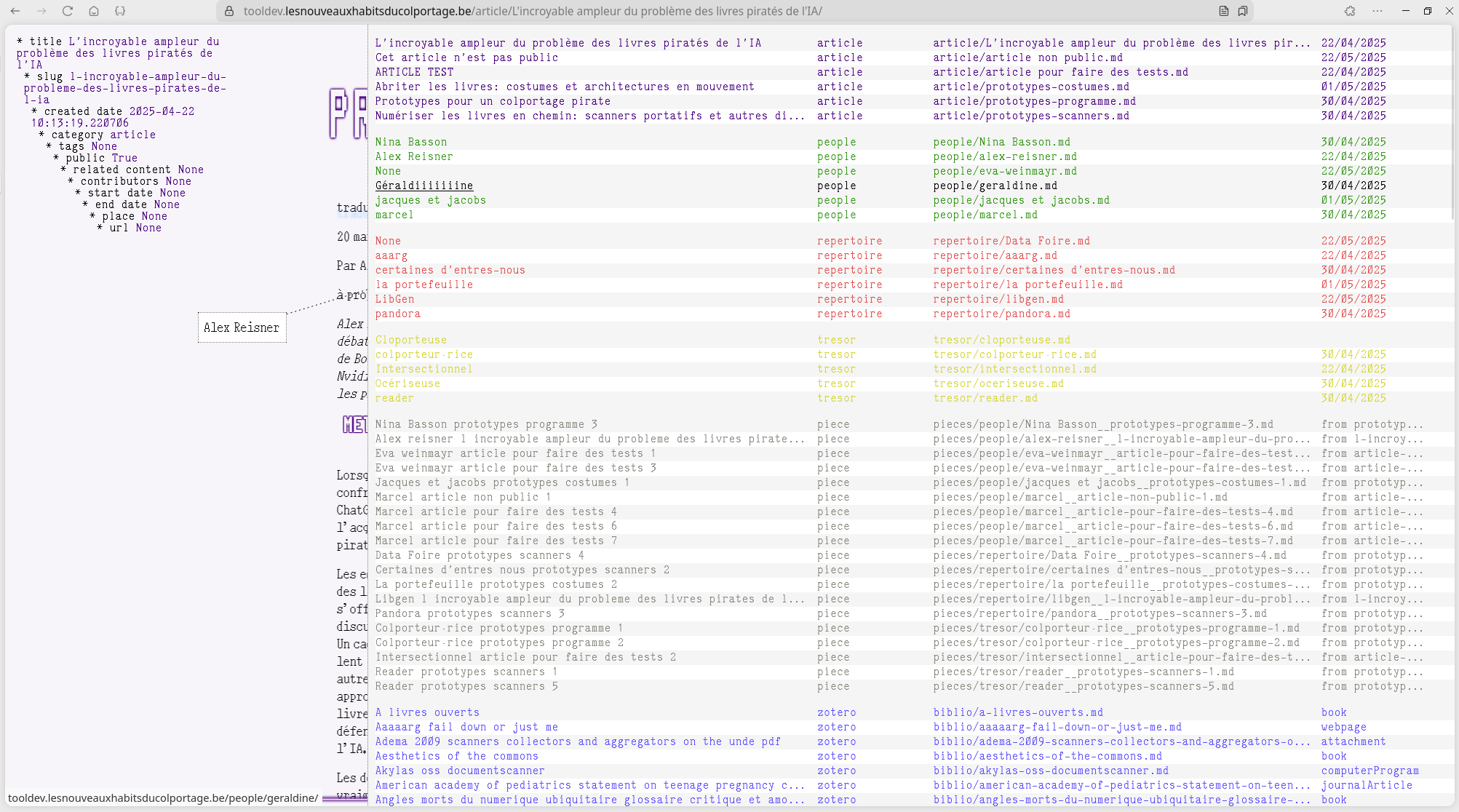Open the LibGen repertoire entry
1459x812 pixels.
pyautogui.click(x=394, y=299)
